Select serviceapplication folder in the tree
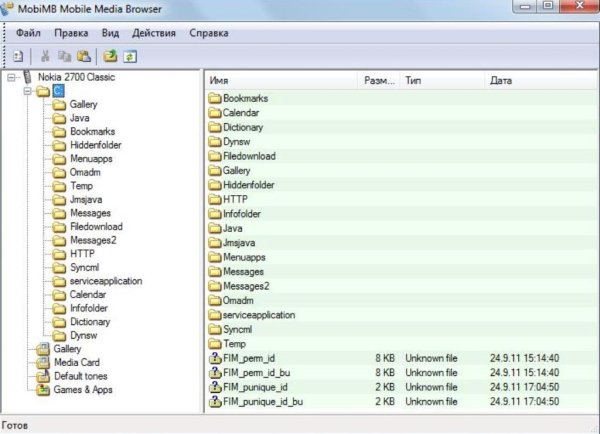 pos(106,281)
